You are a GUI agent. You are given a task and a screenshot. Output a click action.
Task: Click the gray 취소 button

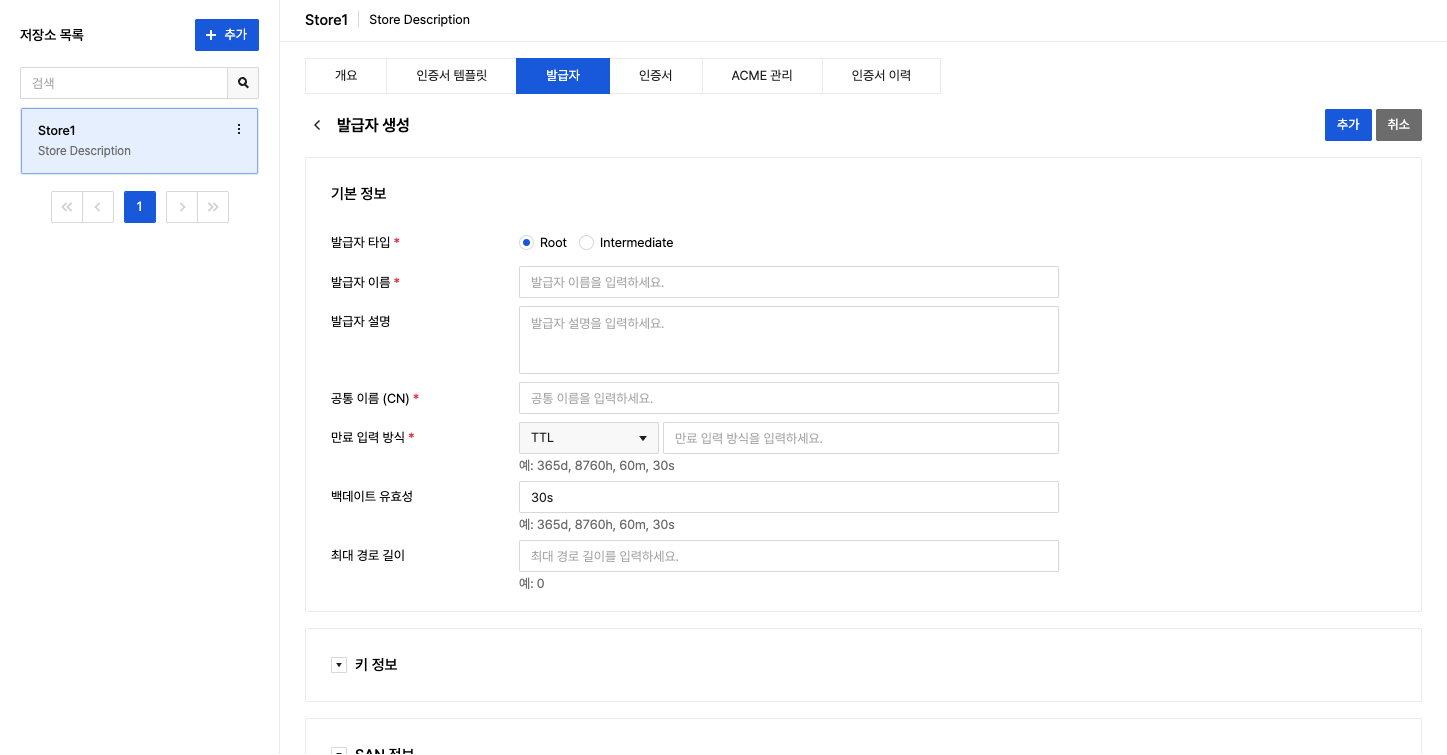1398,125
